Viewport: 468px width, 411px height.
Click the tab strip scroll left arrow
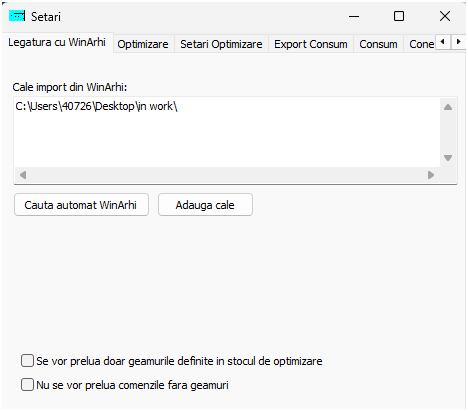(x=443, y=42)
